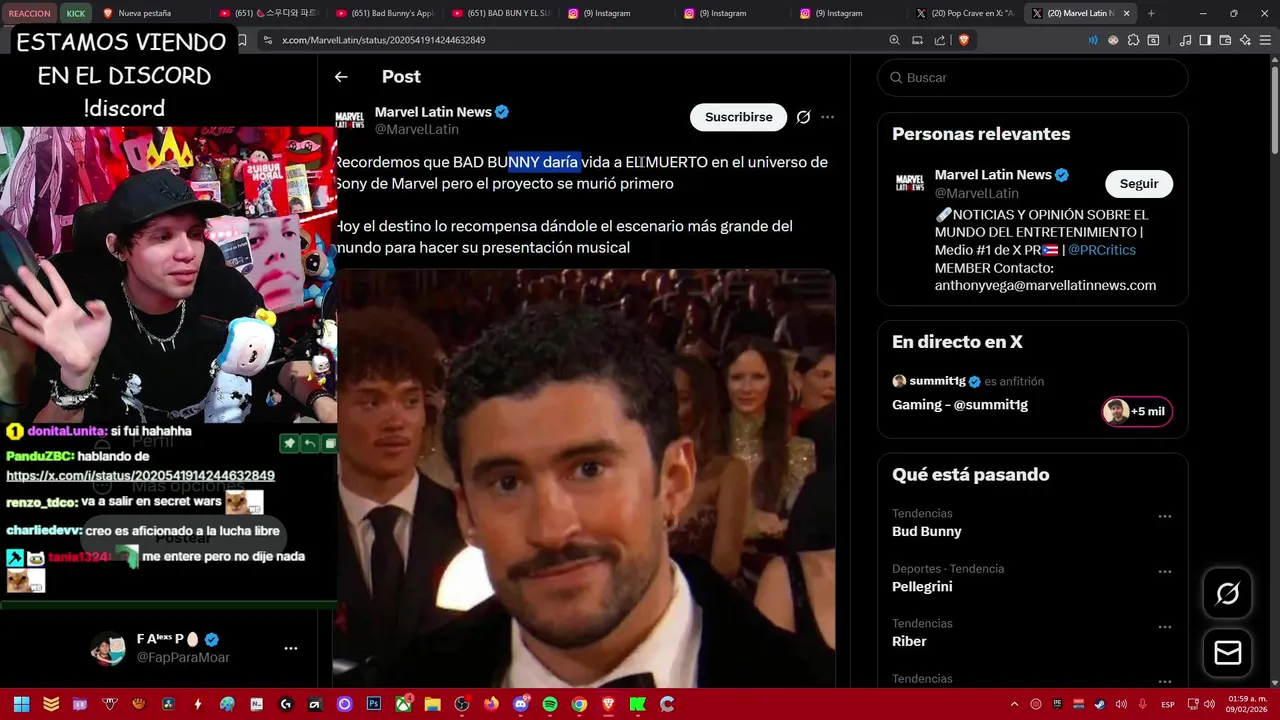Open the Kick app on the taskbar
Viewport: 1280px width, 720px height.
pyautogui.click(x=637, y=704)
